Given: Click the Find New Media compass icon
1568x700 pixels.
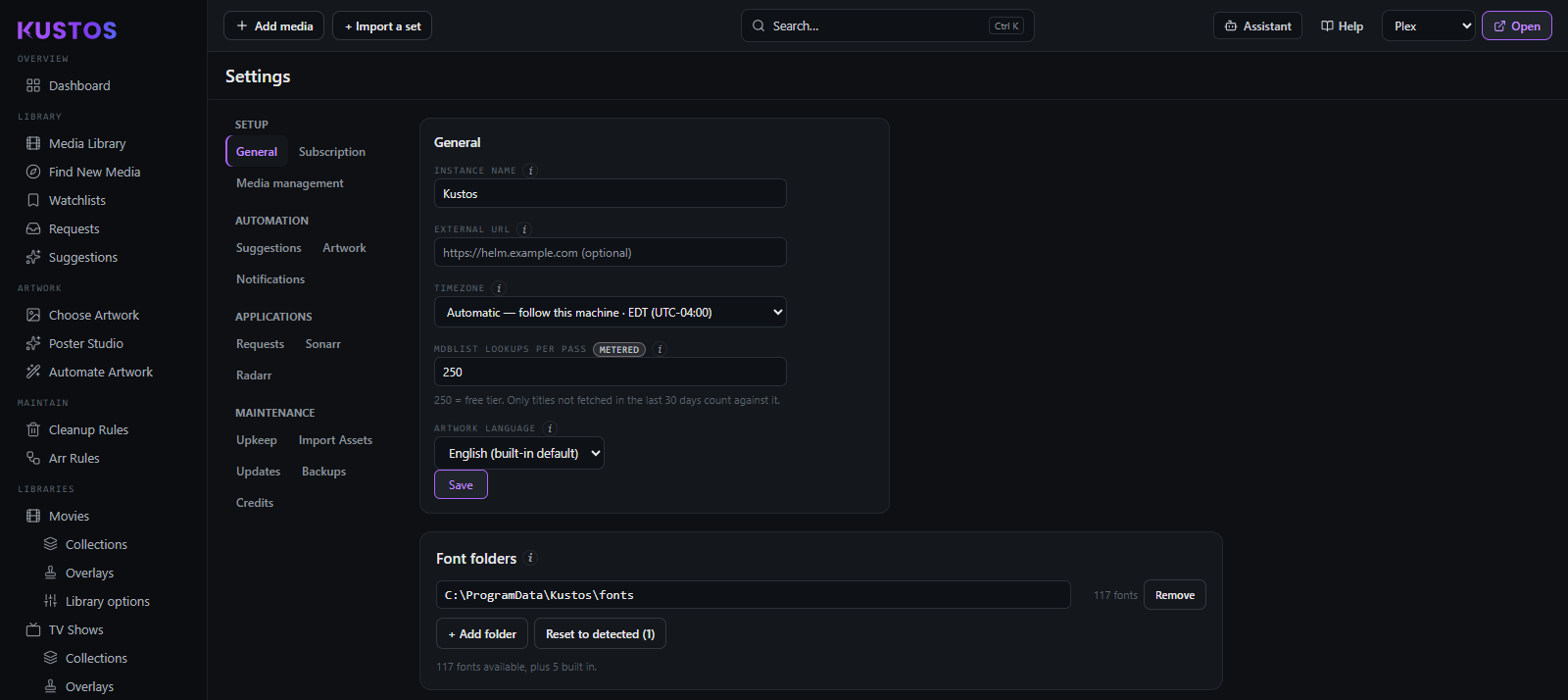Looking at the screenshot, I should pyautogui.click(x=33, y=172).
